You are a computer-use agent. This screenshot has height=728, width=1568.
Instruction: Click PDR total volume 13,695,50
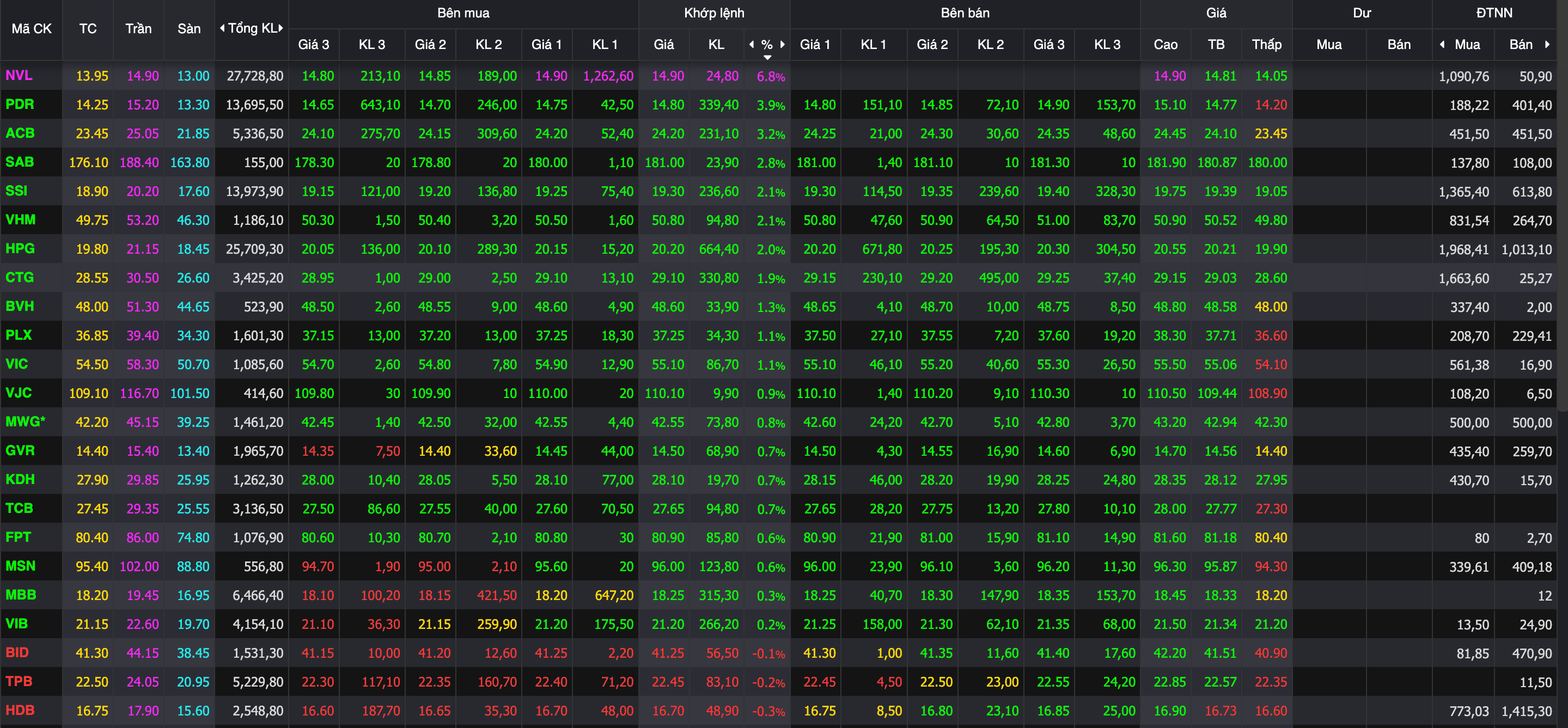pyautogui.click(x=254, y=105)
